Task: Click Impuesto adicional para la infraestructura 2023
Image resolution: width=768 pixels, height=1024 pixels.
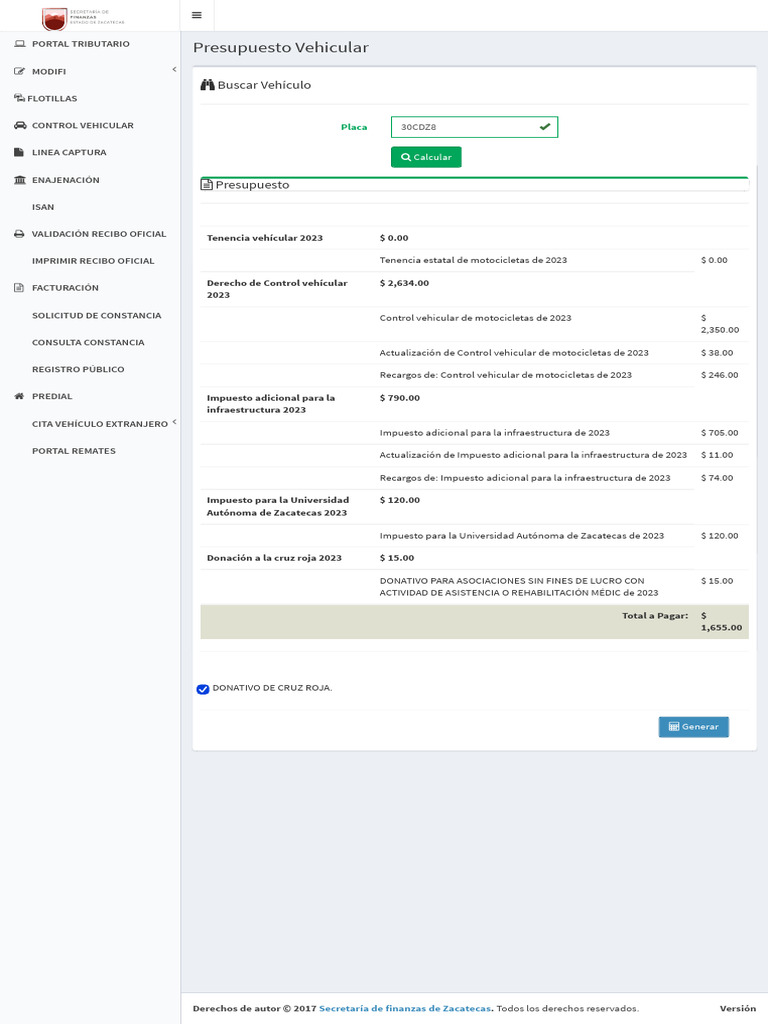Action: pos(271,404)
